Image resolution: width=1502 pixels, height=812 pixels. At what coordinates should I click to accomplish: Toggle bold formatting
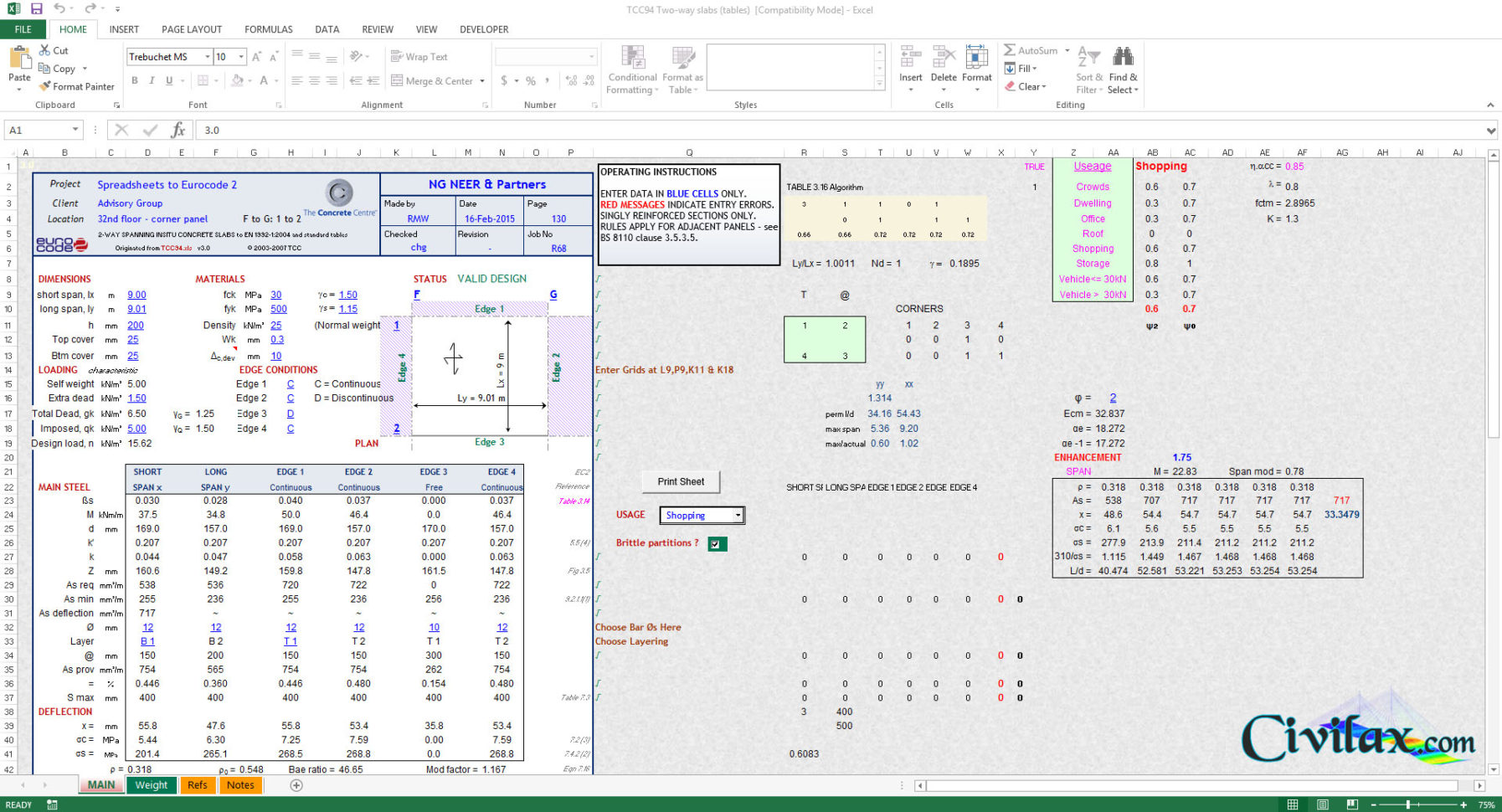(134, 80)
